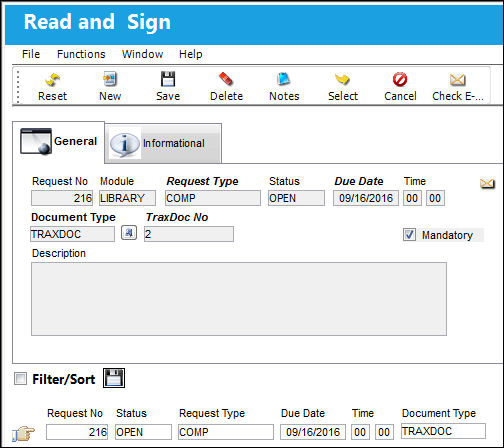Screen dimensions: 504x448
Task: Open the File menu
Action: click(x=31, y=54)
